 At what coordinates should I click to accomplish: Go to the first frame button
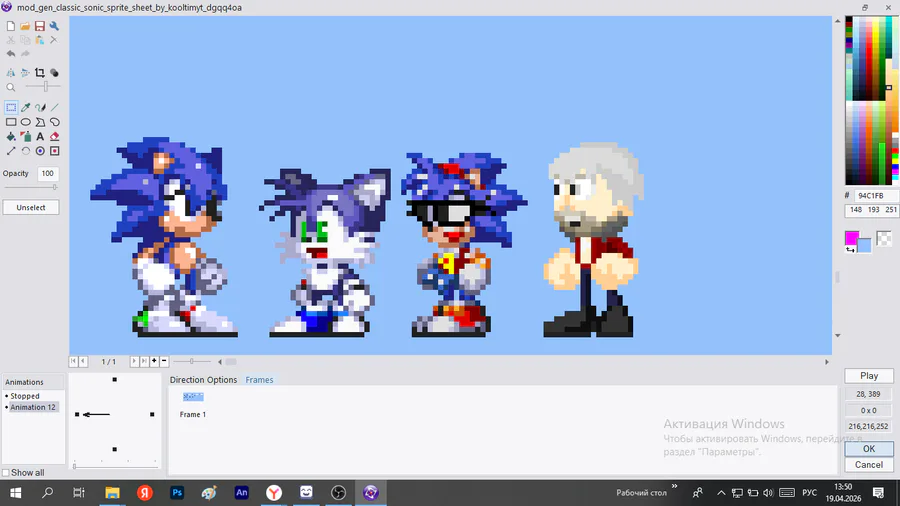click(73, 361)
